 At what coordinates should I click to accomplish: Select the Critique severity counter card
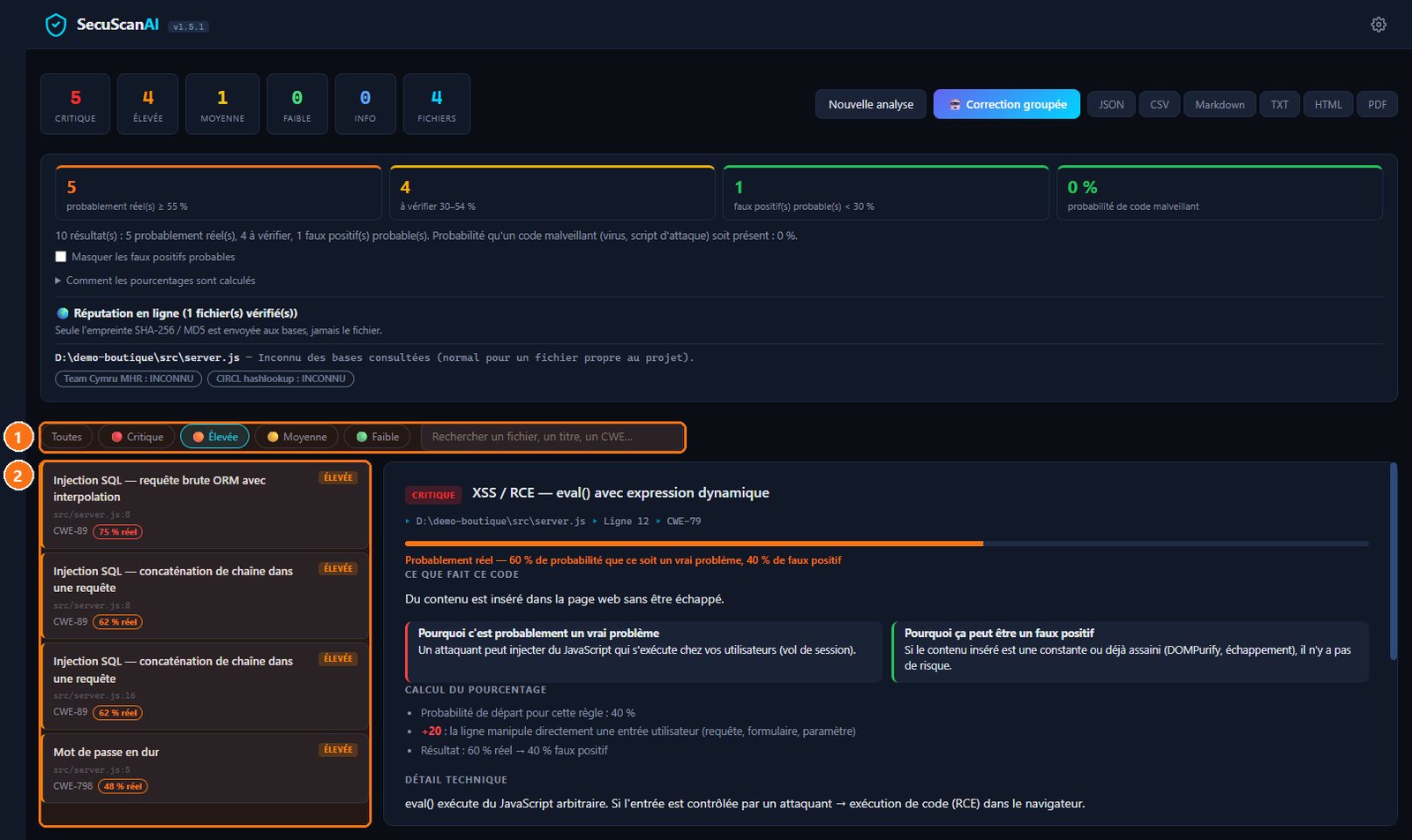coord(75,104)
